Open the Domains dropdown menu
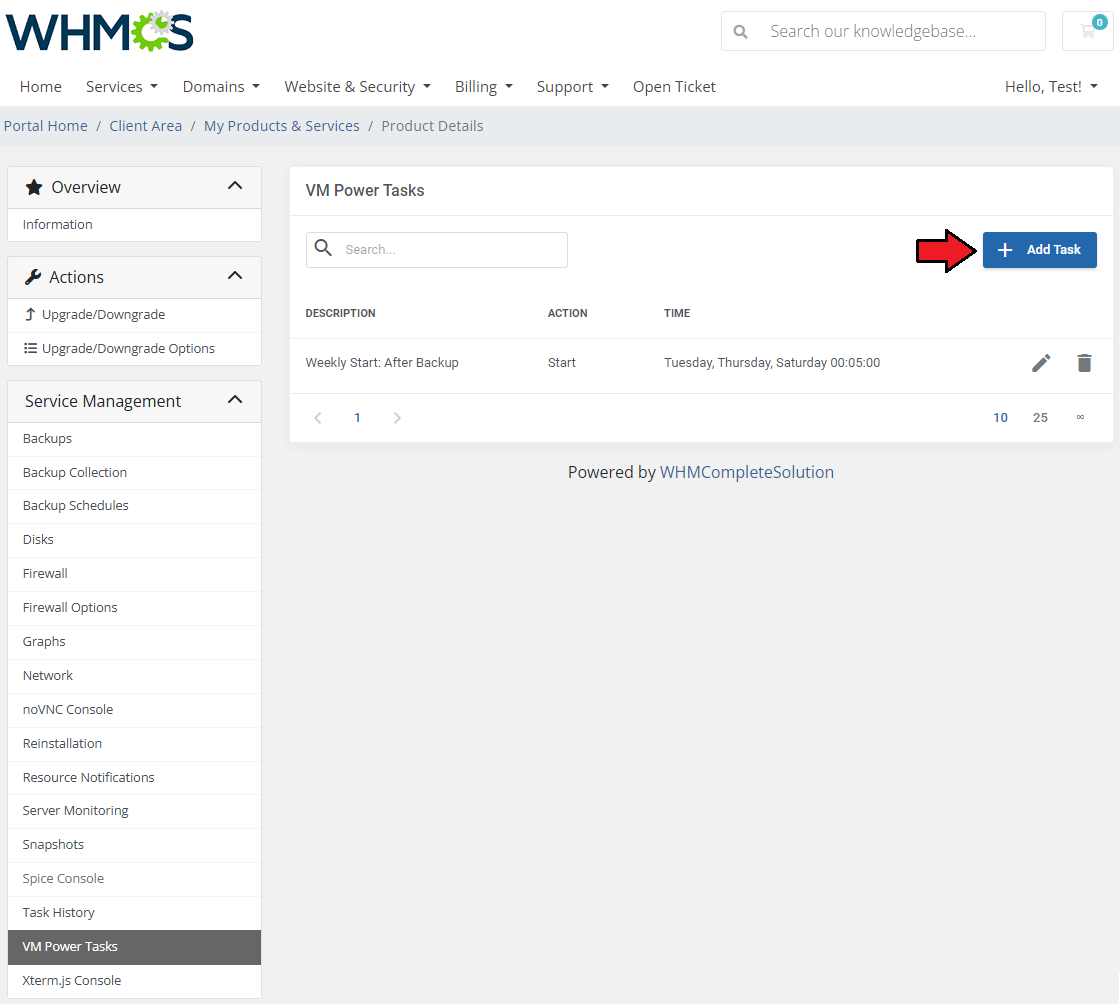Image resolution: width=1120 pixels, height=1004 pixels. pos(221,86)
